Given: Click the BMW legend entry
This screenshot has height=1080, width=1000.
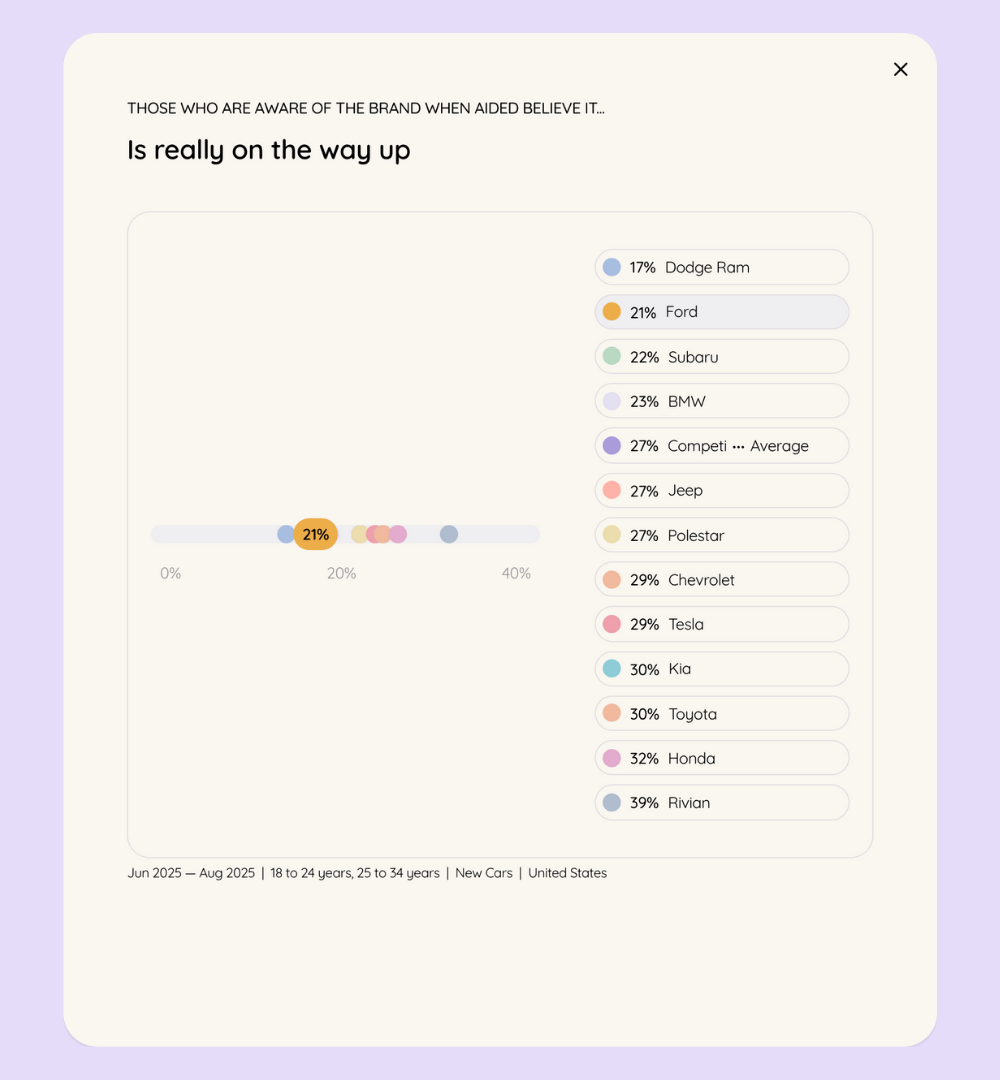Looking at the screenshot, I should [x=722, y=401].
